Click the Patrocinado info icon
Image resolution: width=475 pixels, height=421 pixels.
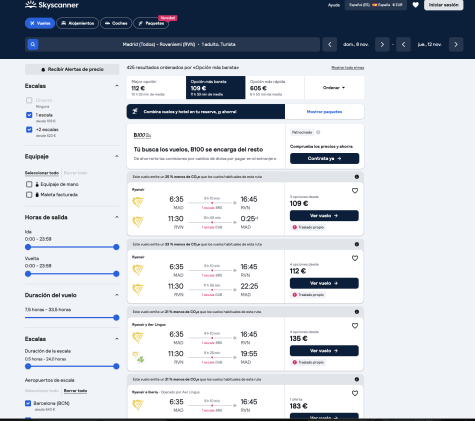pos(318,132)
